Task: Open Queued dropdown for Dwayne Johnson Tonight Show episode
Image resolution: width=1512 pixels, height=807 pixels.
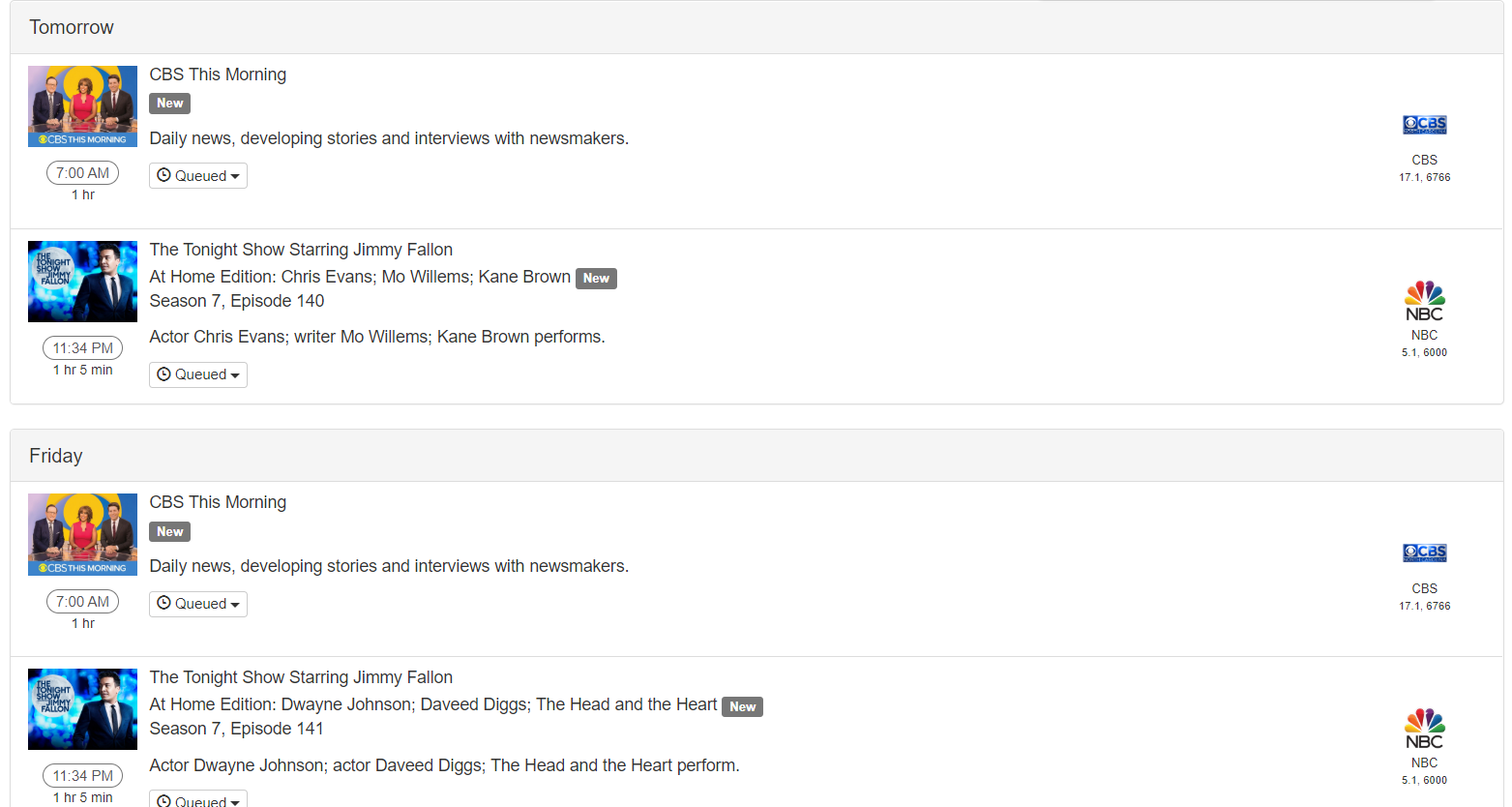Action: point(198,800)
